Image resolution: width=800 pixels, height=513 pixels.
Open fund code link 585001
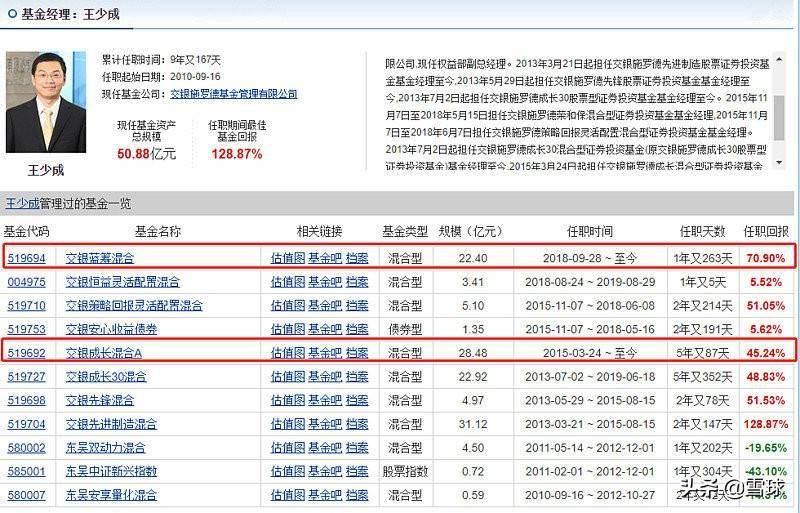pos(27,472)
